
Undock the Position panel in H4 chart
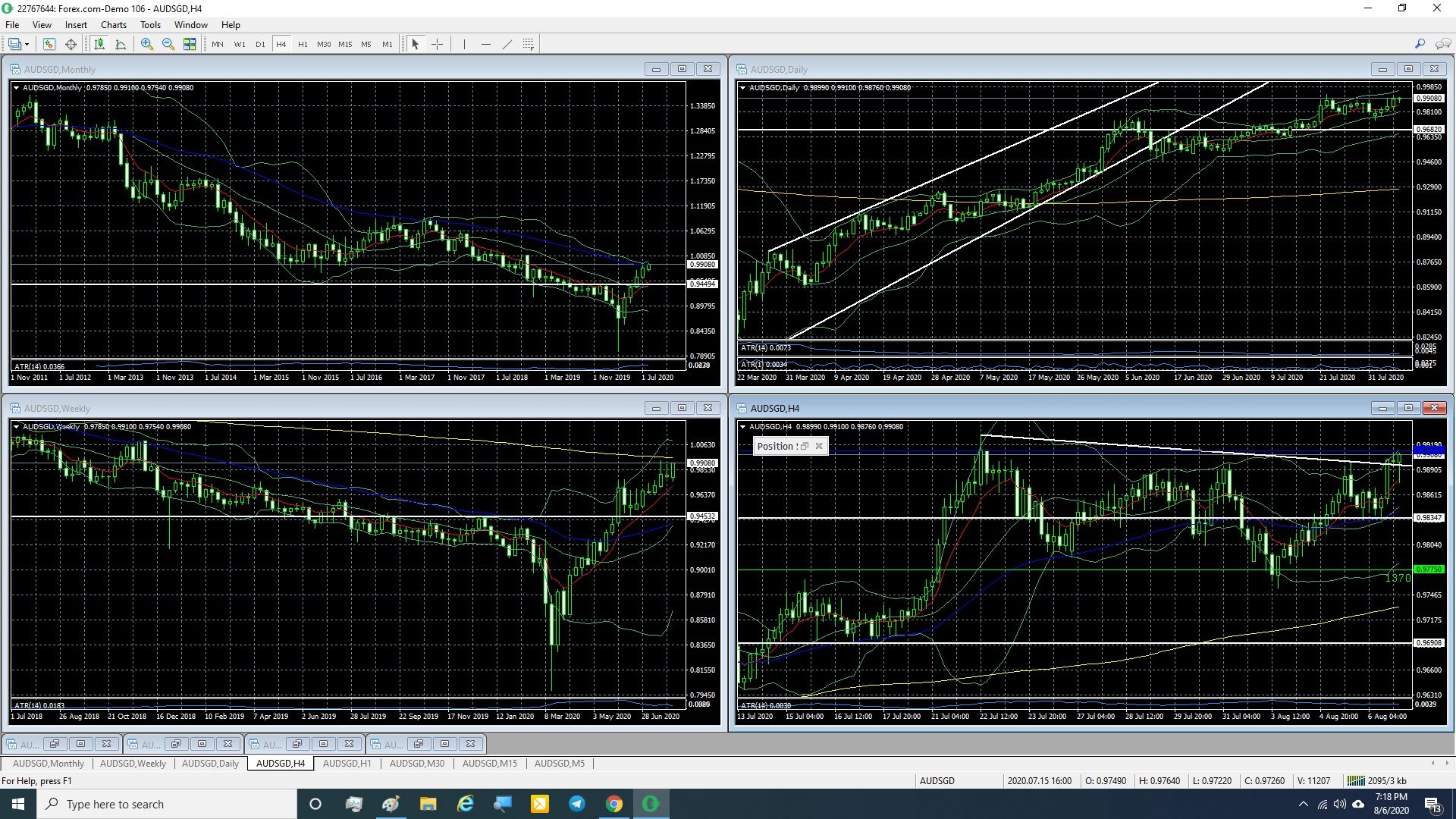(805, 446)
